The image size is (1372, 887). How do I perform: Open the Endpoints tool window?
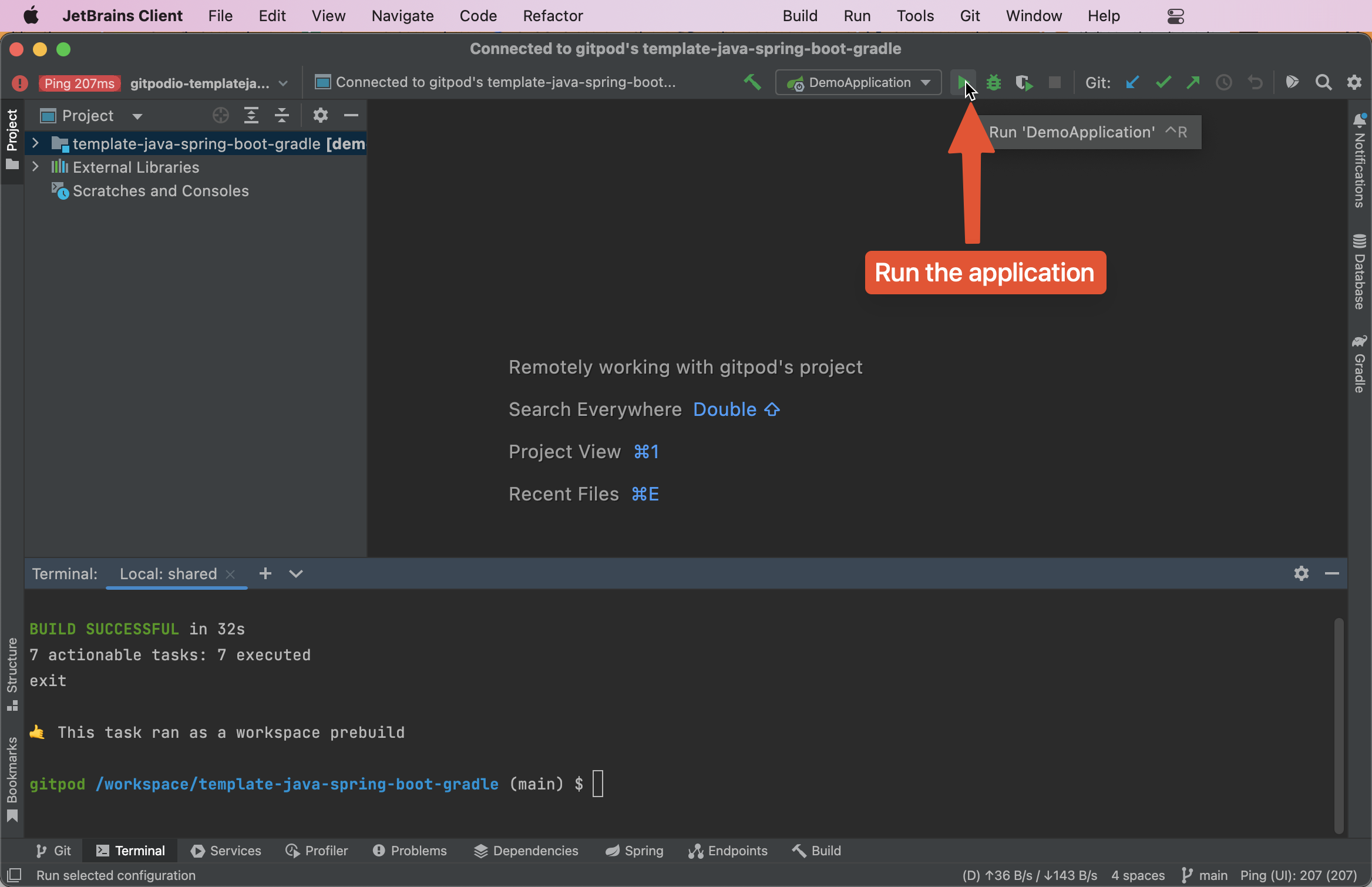[x=728, y=851]
